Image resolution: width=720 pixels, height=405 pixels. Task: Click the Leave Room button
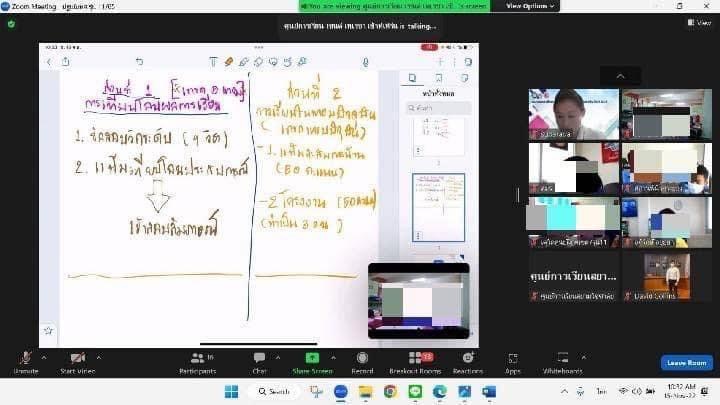tap(686, 362)
